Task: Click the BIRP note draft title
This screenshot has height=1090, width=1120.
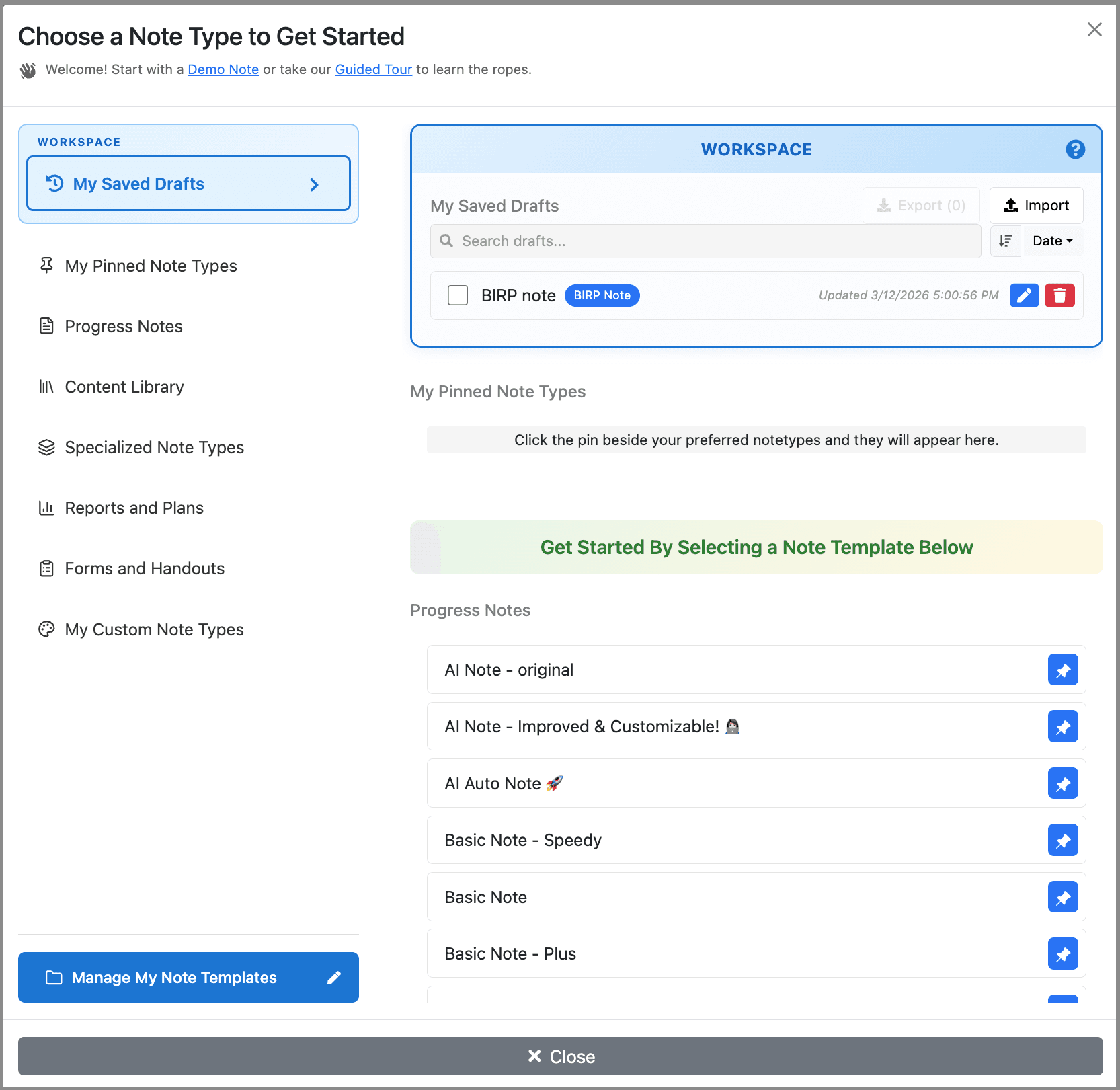Action: (x=518, y=295)
